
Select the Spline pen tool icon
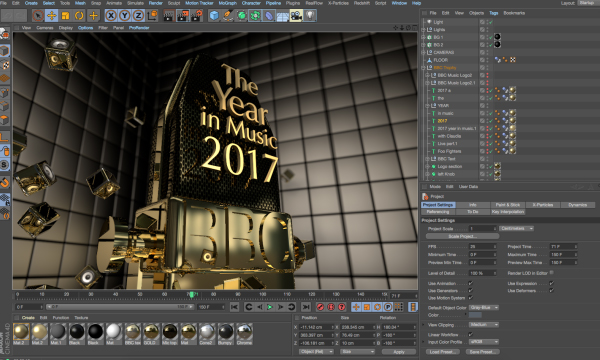click(x=228, y=16)
